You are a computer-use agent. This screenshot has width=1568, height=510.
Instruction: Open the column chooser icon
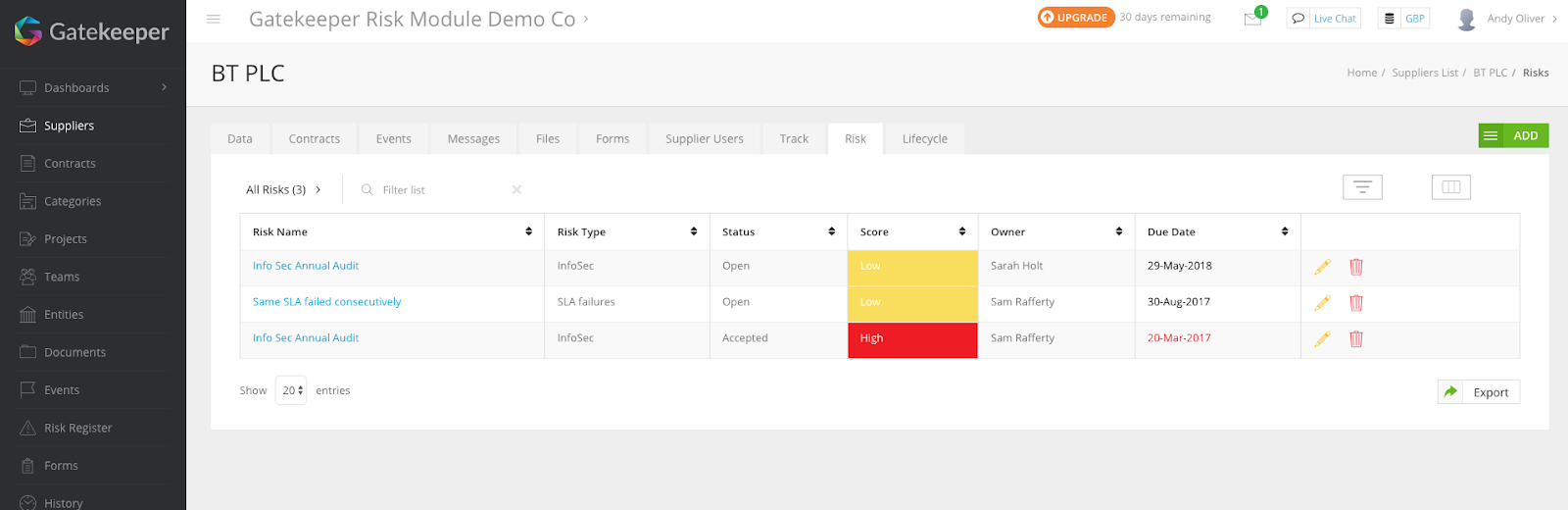click(x=1451, y=186)
